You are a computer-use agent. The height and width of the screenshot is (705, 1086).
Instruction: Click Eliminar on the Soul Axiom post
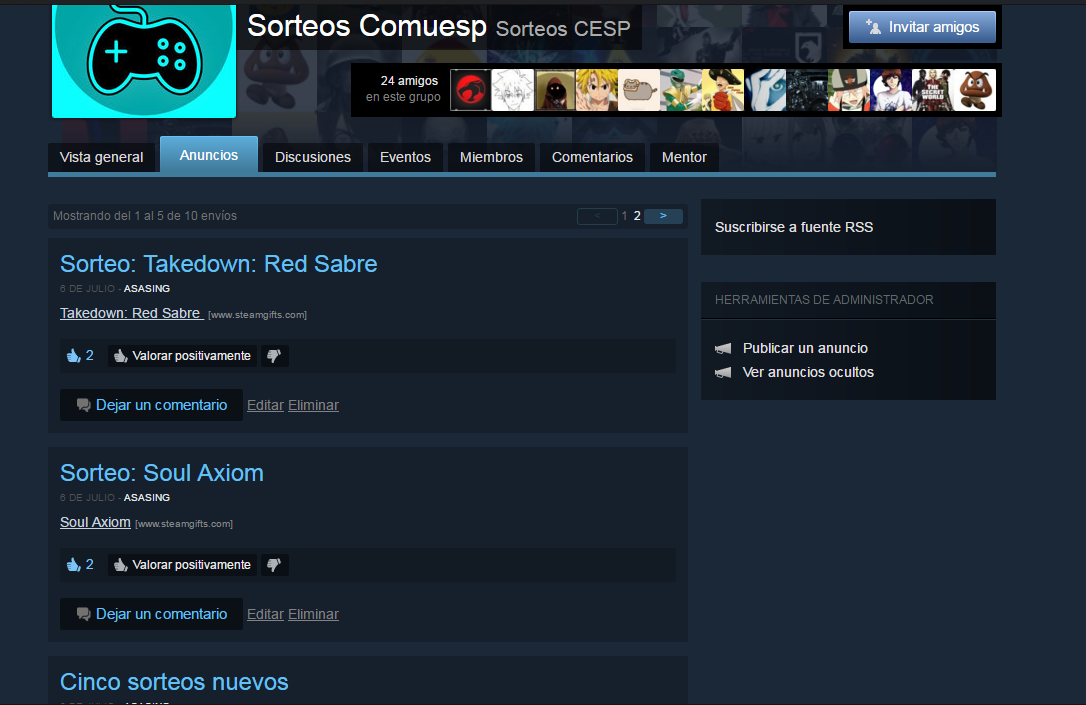(313, 614)
